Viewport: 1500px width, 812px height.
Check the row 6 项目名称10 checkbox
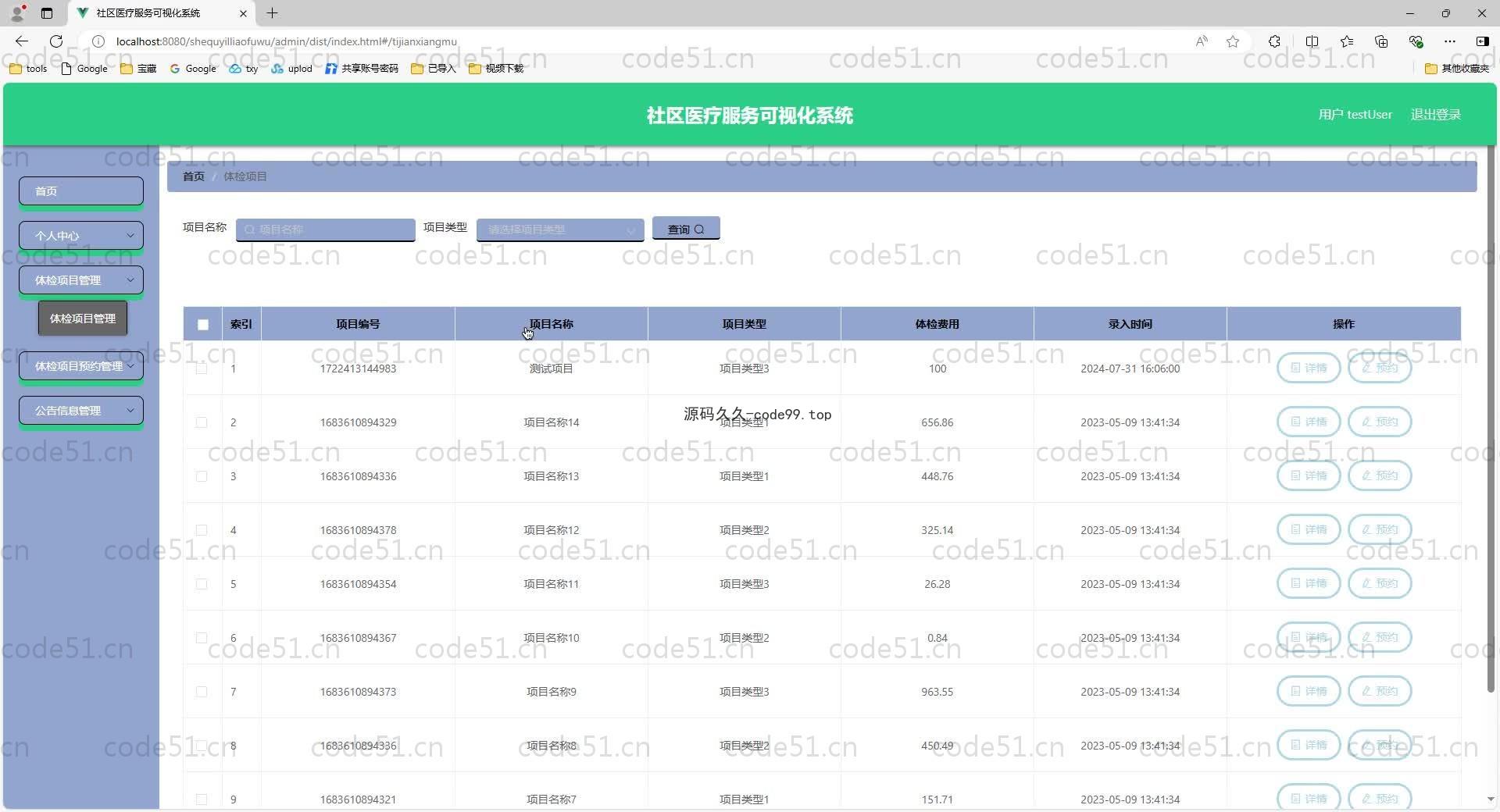(202, 638)
